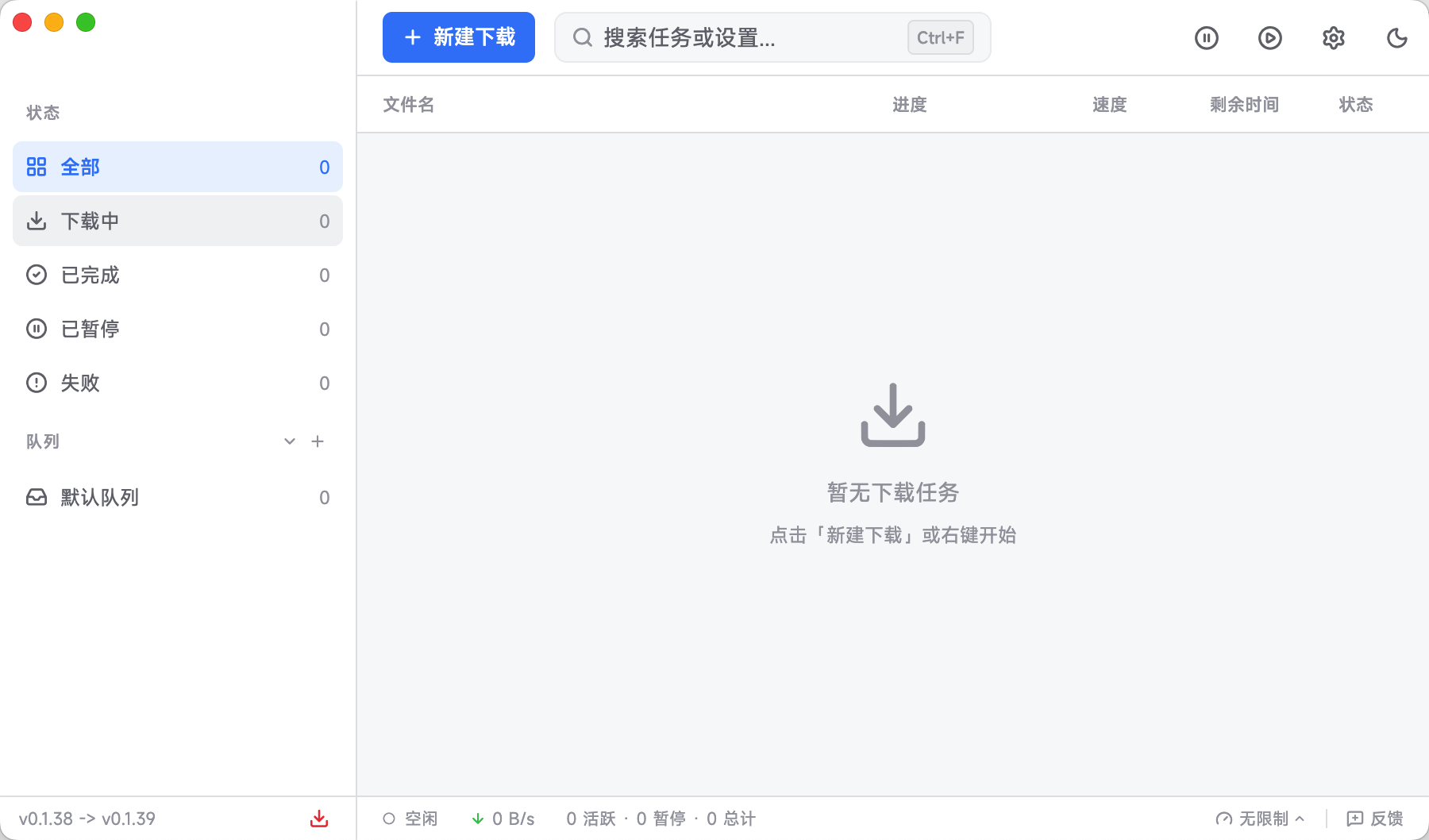Select the 下载中 status filter
The image size is (1429, 840).
(178, 221)
